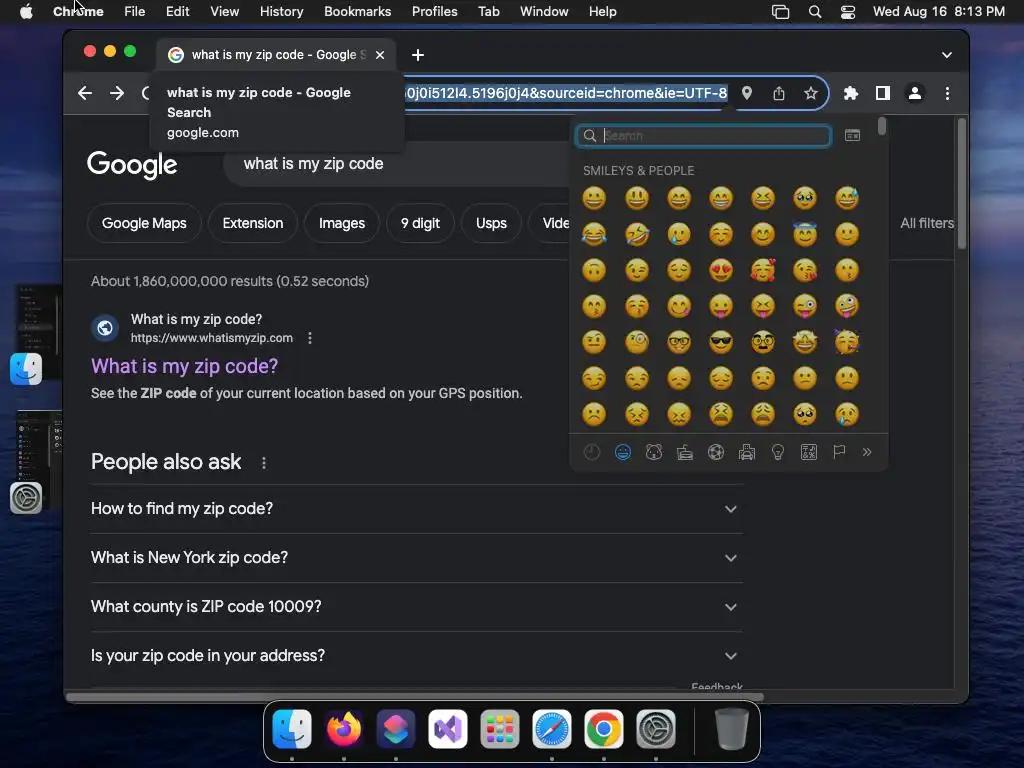Switch to Images results chip
Image resolution: width=1024 pixels, height=768 pixels.
pos(342,223)
